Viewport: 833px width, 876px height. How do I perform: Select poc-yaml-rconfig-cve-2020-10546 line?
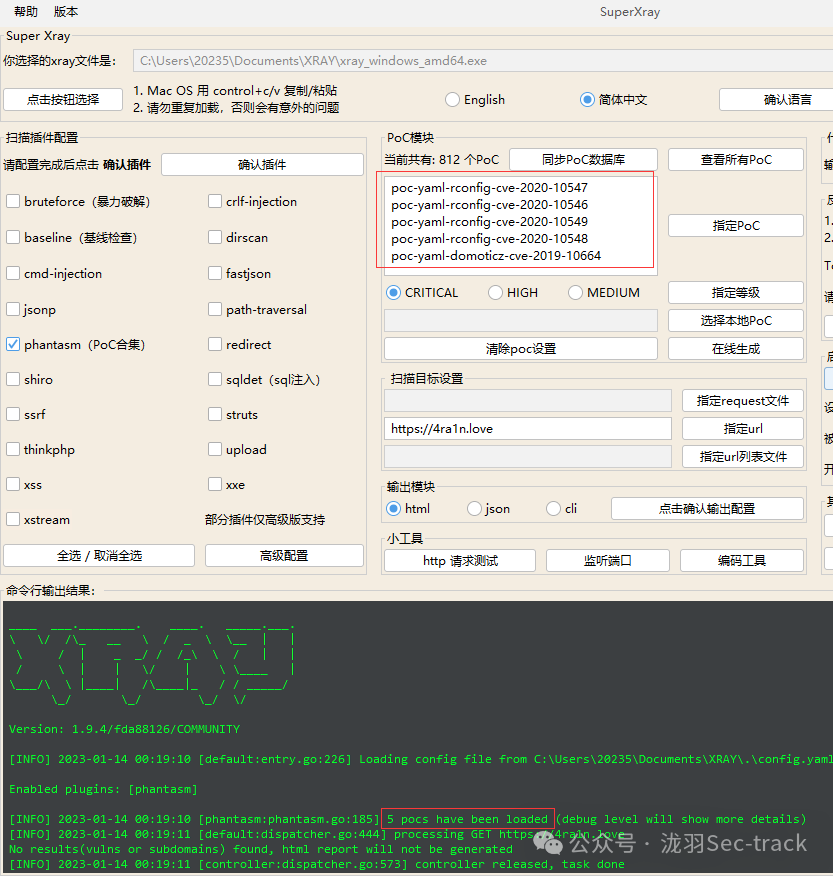coord(489,204)
